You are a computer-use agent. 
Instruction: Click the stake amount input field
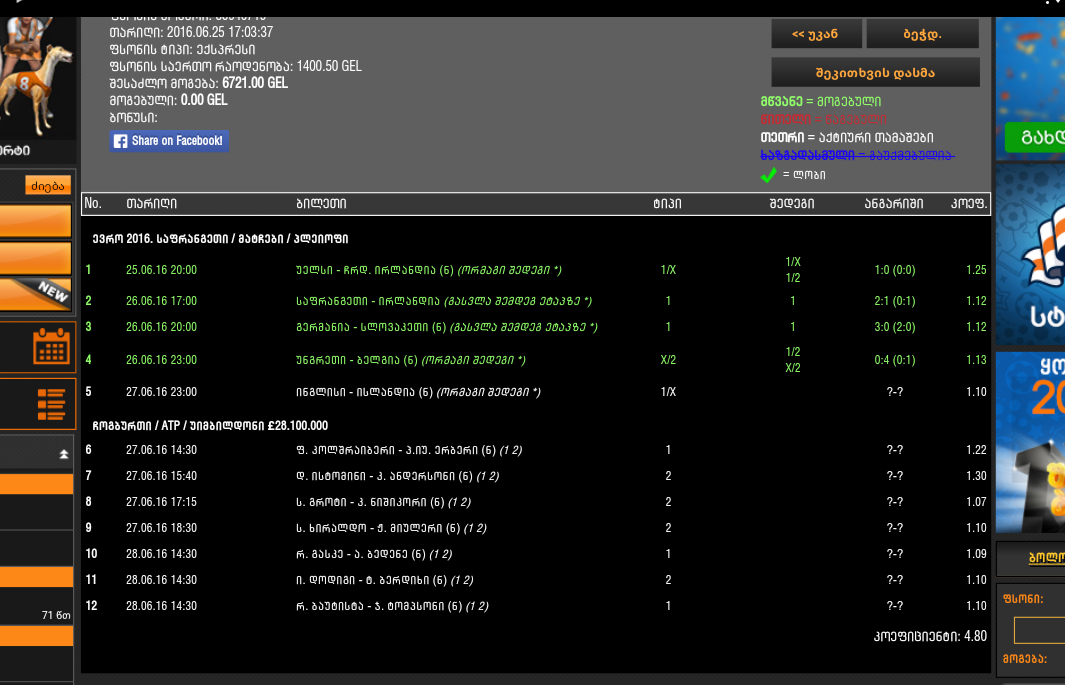1039,630
